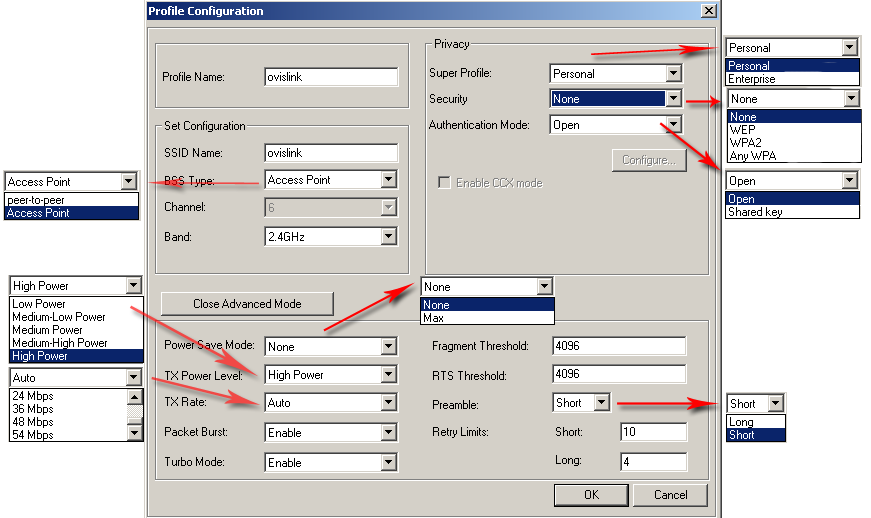Focus the SSID Name input field
Screen dimensions: 871x518
(x=331, y=153)
